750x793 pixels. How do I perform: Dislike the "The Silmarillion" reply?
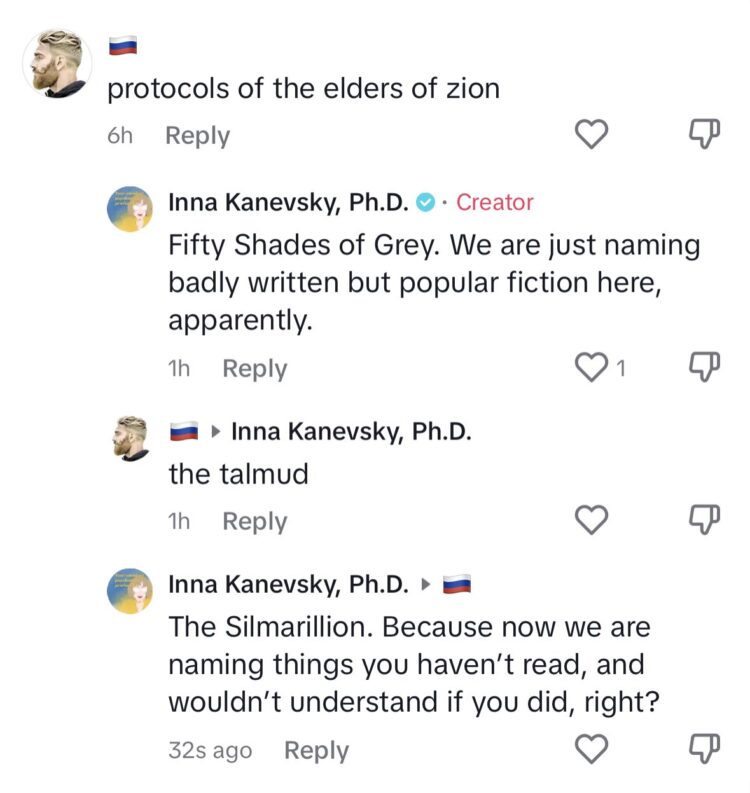pos(706,749)
